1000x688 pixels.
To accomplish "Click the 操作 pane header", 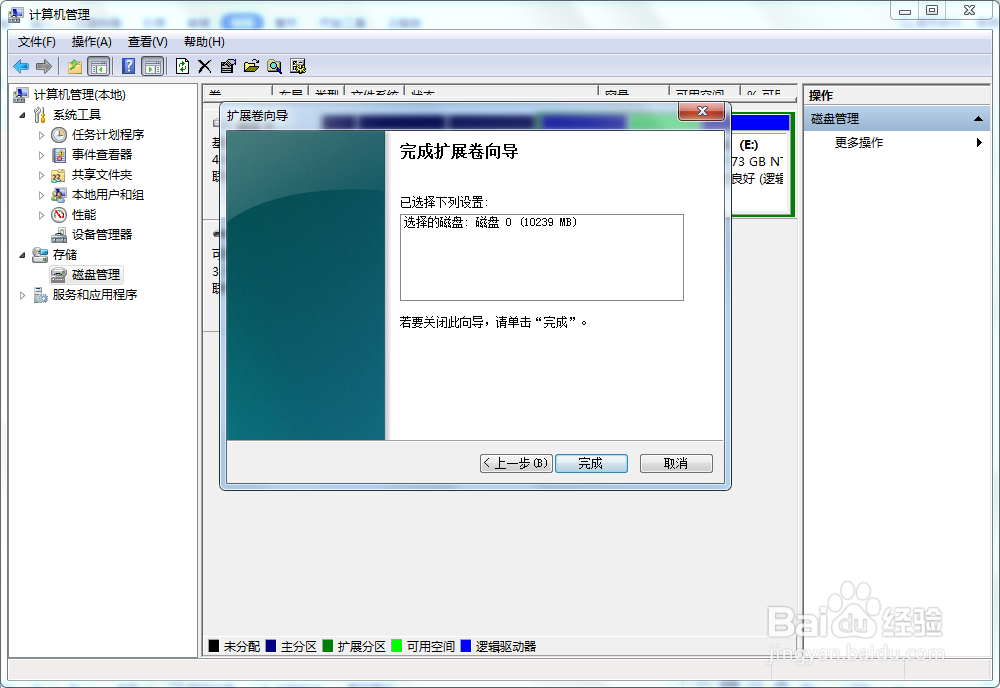I will click(x=821, y=96).
